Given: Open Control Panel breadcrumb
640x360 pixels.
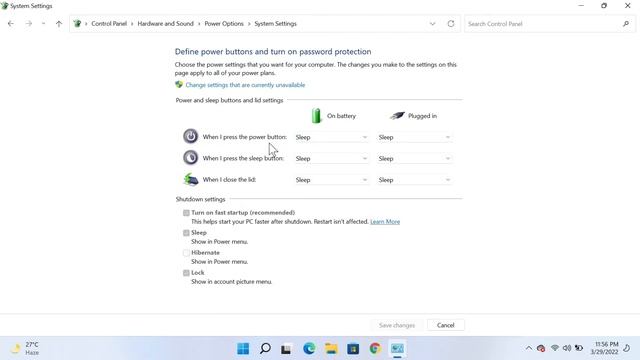Looking at the screenshot, I should tap(109, 24).
